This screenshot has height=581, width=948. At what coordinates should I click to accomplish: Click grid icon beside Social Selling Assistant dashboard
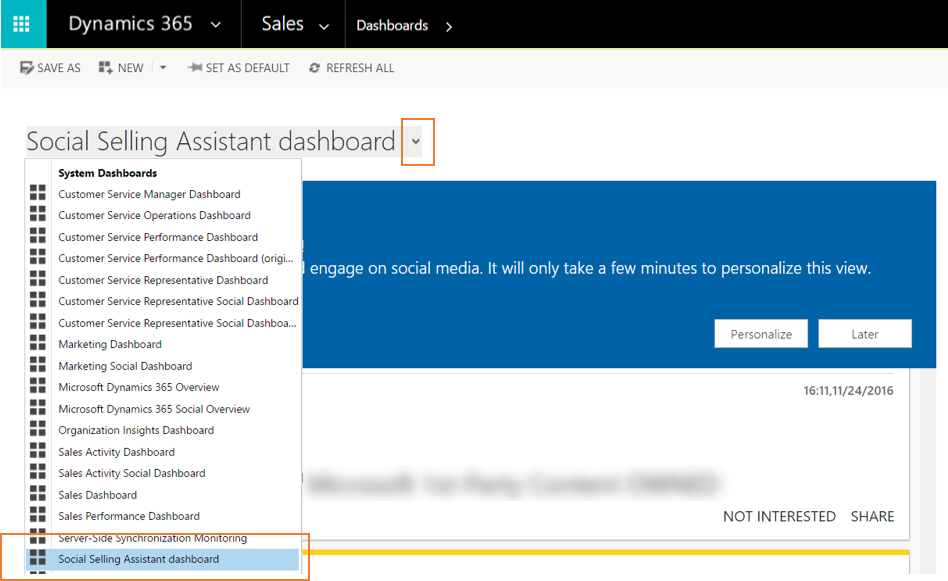(37, 557)
